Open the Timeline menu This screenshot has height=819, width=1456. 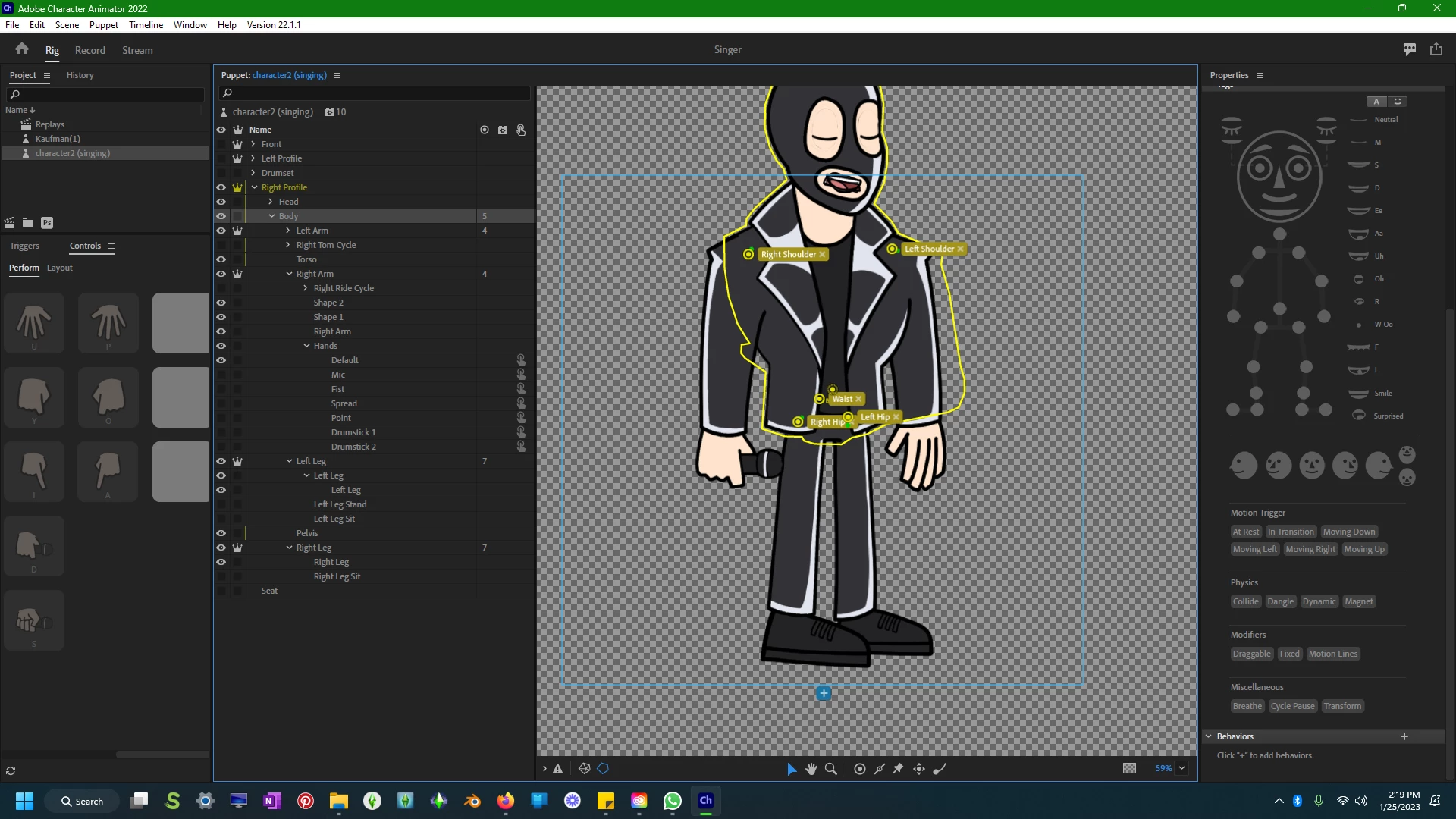coord(146,24)
